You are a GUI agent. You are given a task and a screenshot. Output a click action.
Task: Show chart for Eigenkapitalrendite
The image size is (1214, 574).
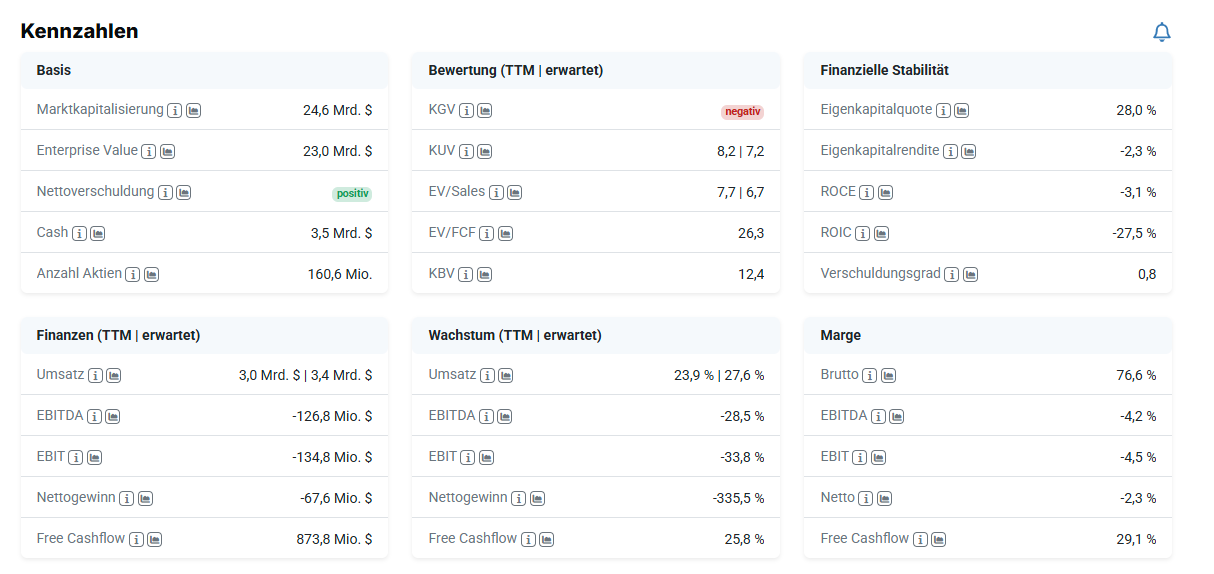click(x=969, y=151)
